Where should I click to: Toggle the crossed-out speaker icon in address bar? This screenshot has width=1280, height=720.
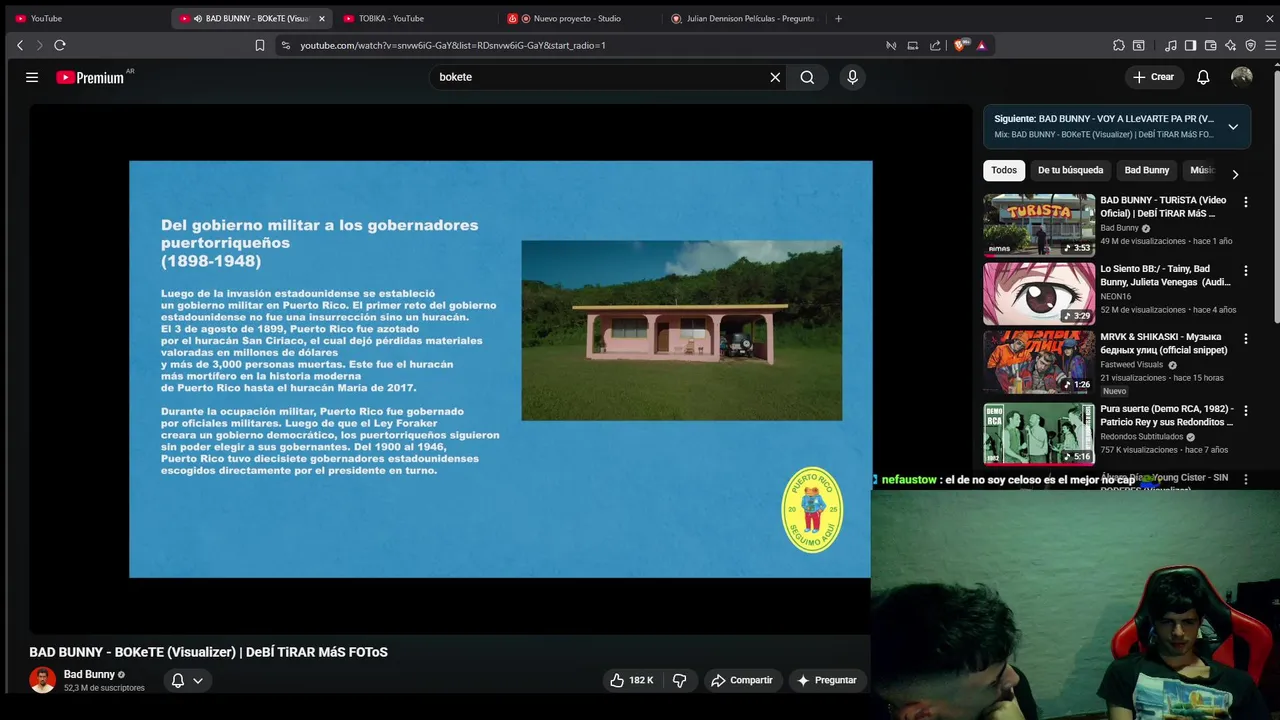pyautogui.click(x=890, y=45)
